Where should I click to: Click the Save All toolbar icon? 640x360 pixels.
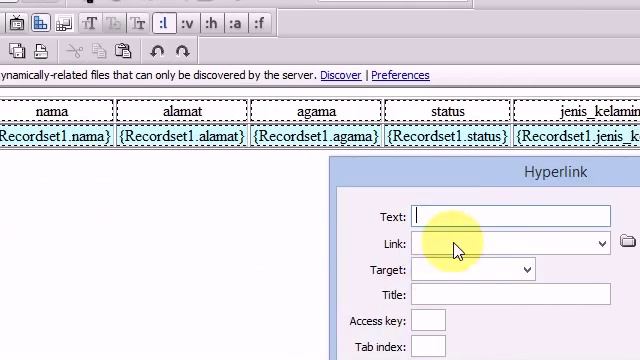pyautogui.click(x=17, y=51)
